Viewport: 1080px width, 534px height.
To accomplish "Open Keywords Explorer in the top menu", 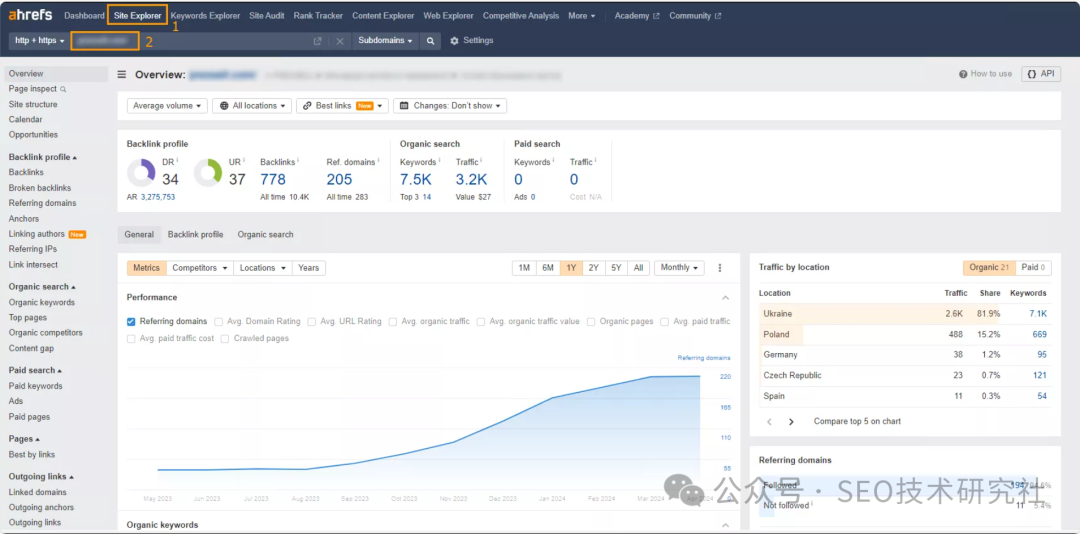I will point(205,16).
